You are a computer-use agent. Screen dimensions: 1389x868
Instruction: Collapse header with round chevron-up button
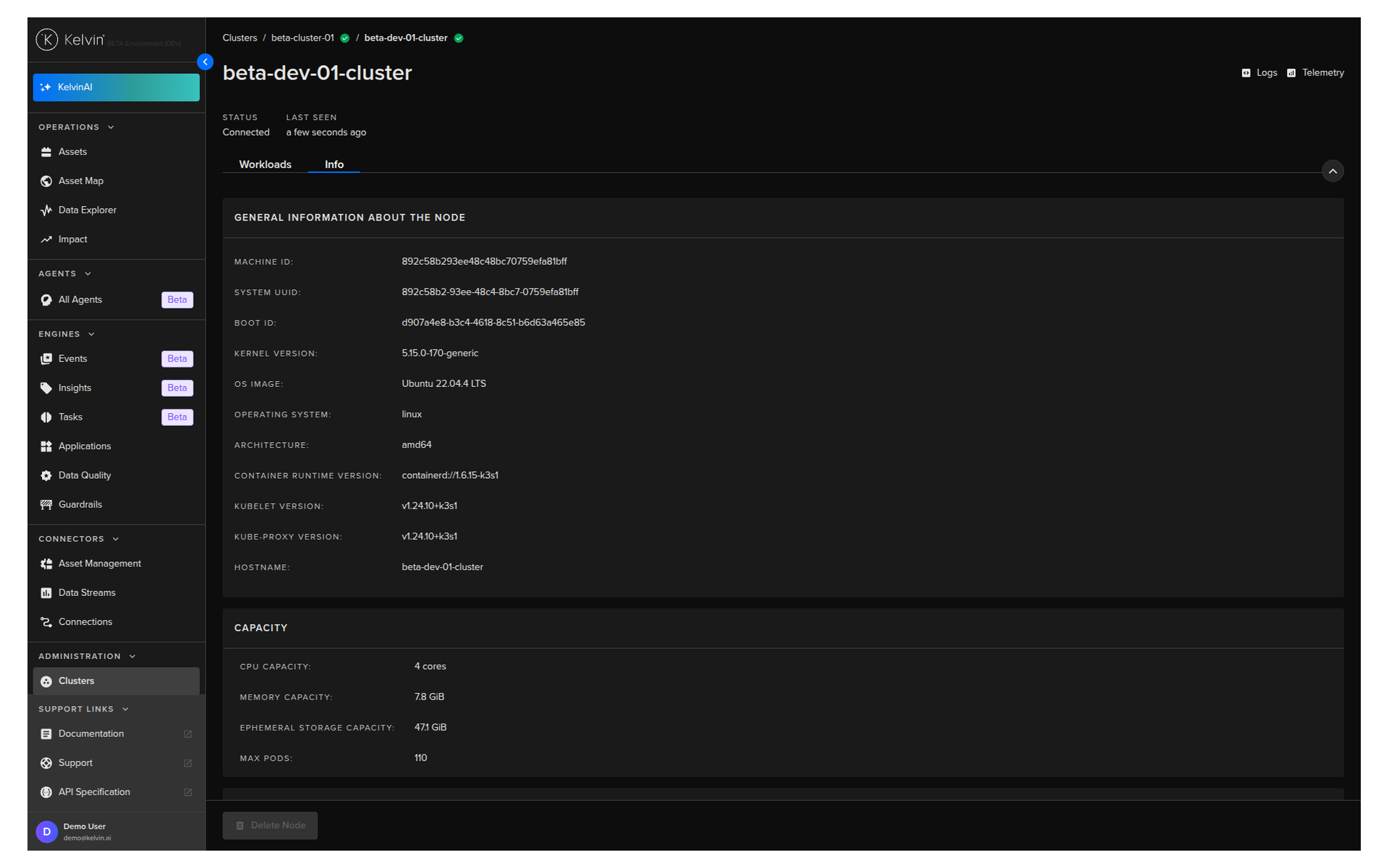[1333, 171]
